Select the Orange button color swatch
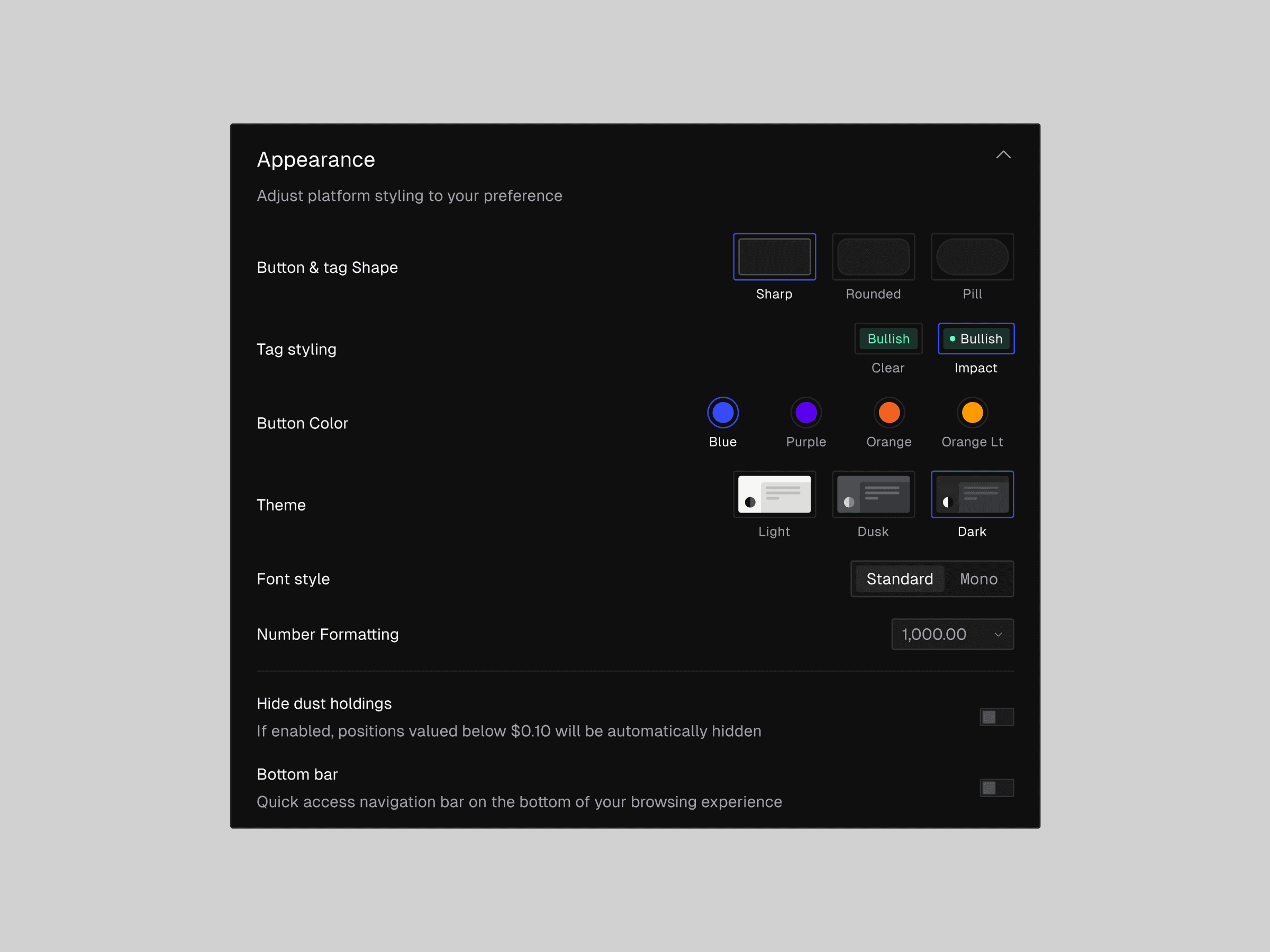Screen dimensions: 1270x952 (889, 413)
